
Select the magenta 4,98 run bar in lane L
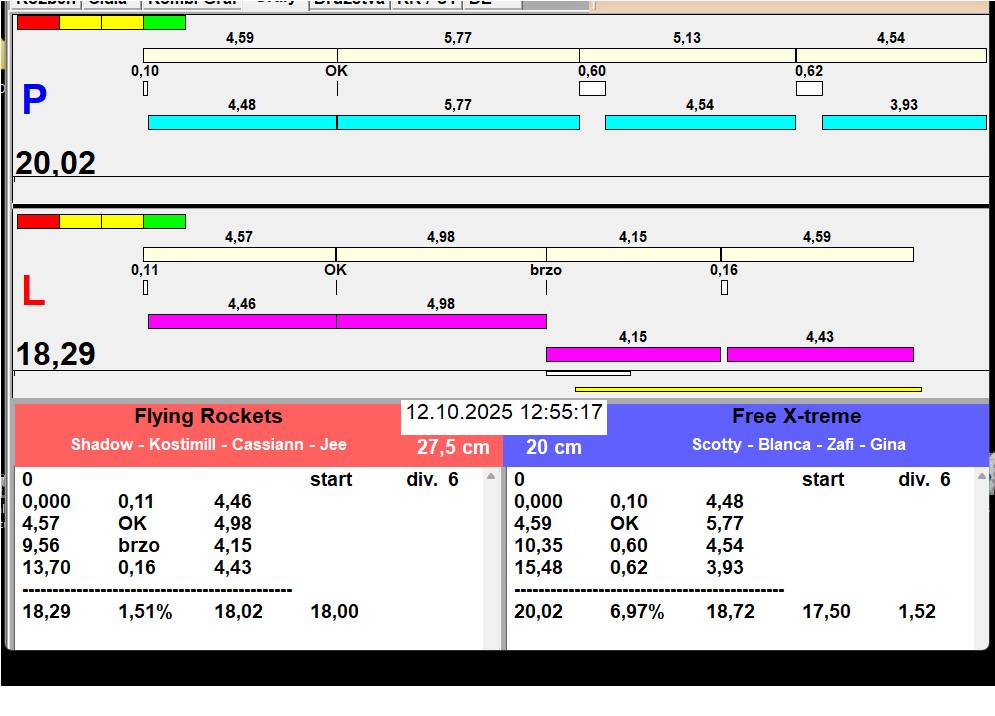pyautogui.click(x=441, y=321)
